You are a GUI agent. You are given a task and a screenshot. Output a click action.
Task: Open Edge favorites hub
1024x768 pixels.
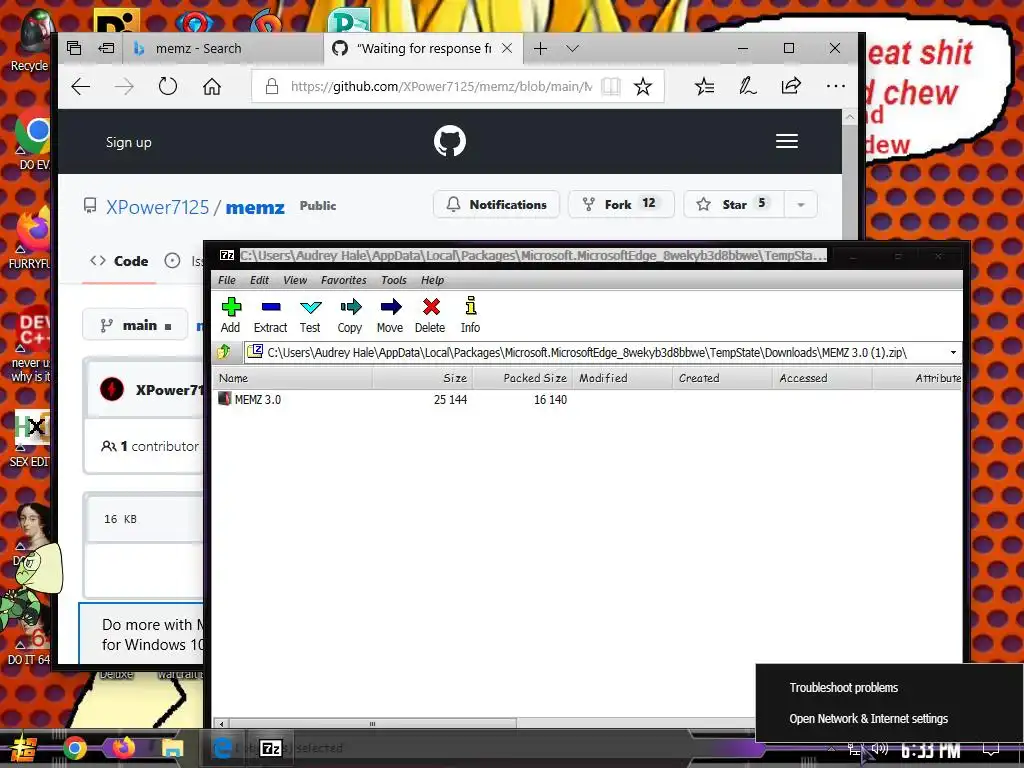click(704, 86)
